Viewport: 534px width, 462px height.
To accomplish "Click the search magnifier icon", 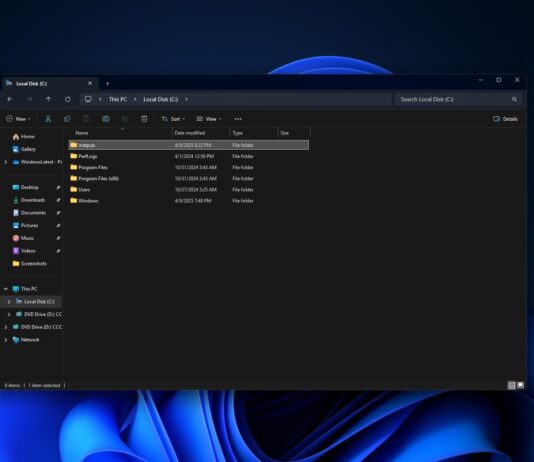I will (x=514, y=99).
